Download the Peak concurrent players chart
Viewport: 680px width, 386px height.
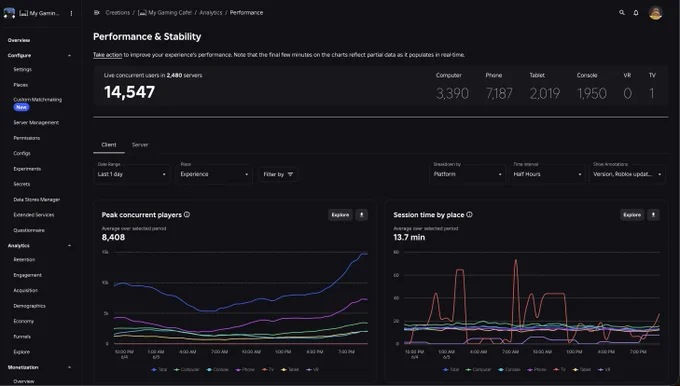pos(362,215)
